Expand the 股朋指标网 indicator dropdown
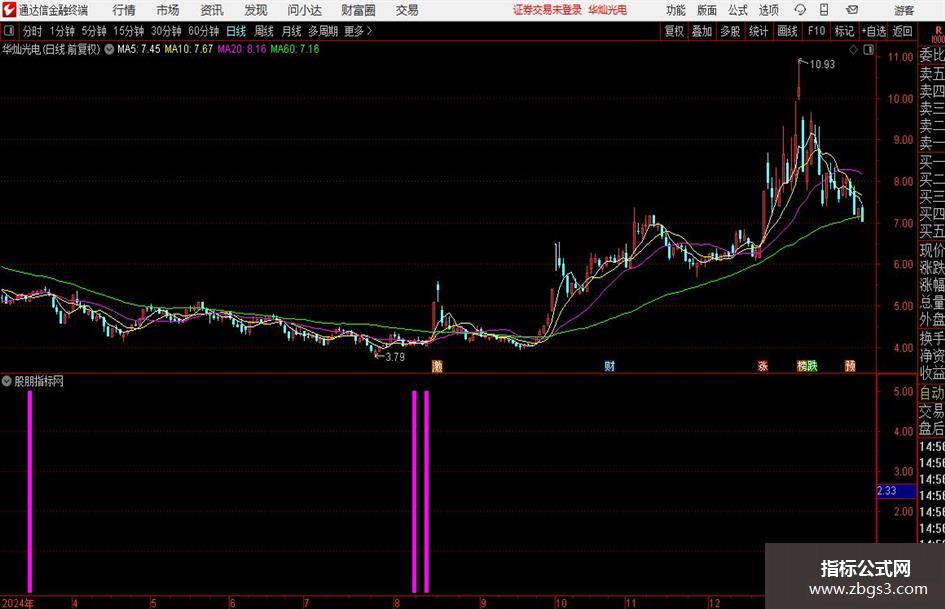The height and width of the screenshot is (609, 945). tap(7, 381)
